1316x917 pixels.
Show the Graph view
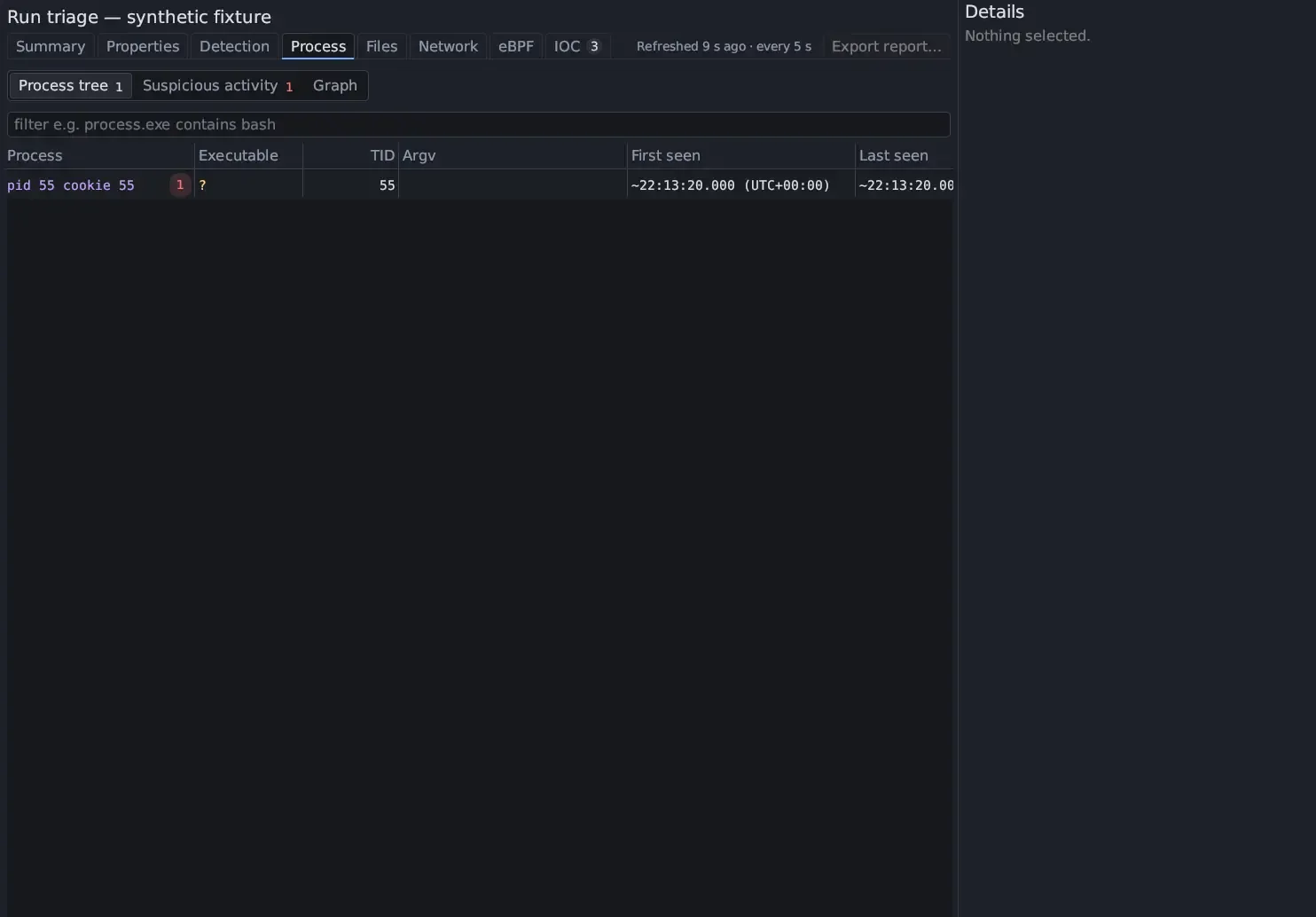(335, 86)
